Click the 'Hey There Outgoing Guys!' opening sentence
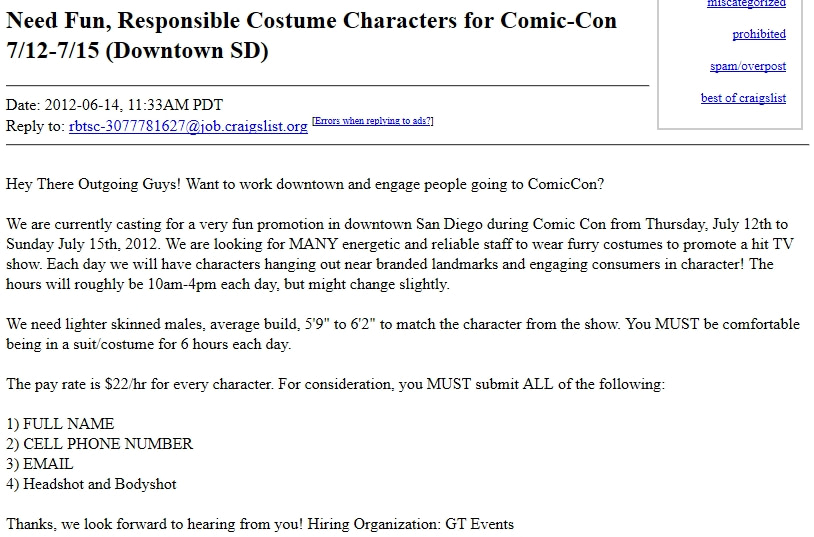 point(93,184)
